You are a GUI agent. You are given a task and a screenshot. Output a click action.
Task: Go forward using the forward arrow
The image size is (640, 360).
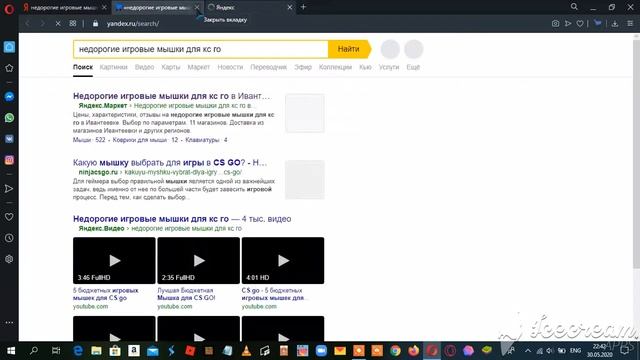pyautogui.click(x=42, y=24)
